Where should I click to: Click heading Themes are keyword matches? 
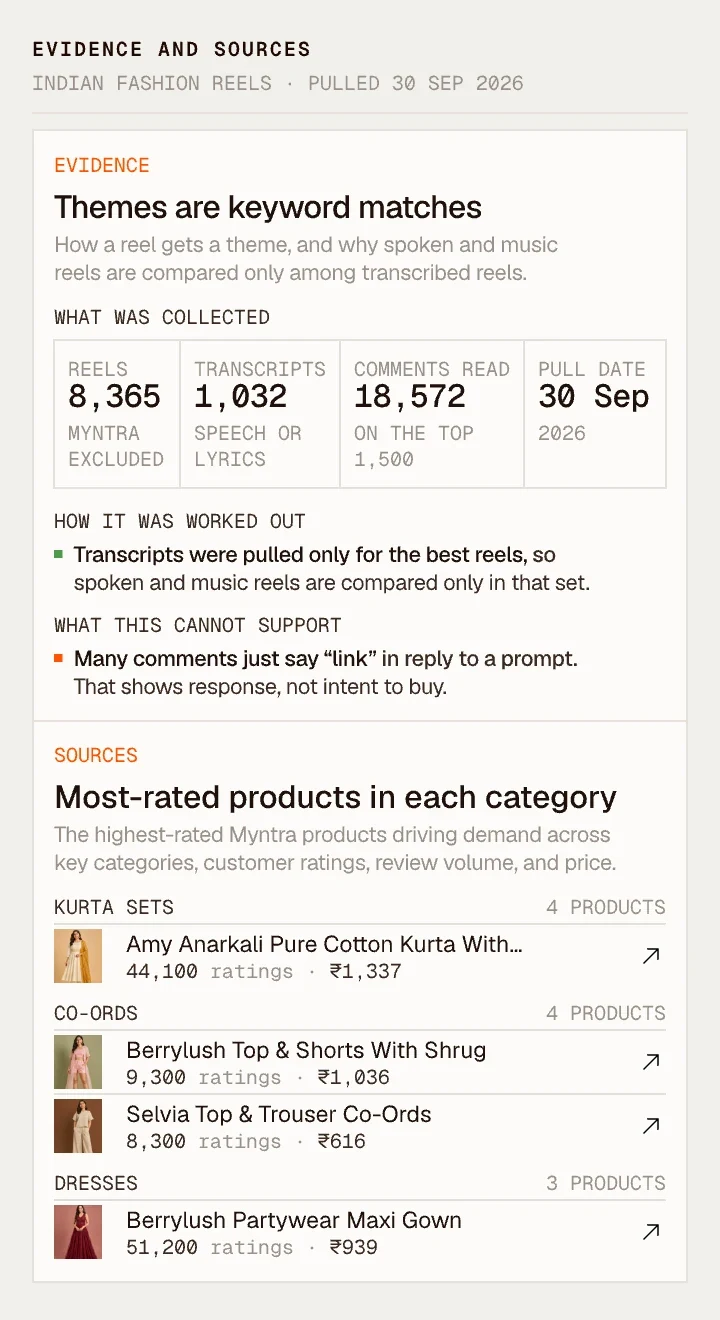[268, 207]
